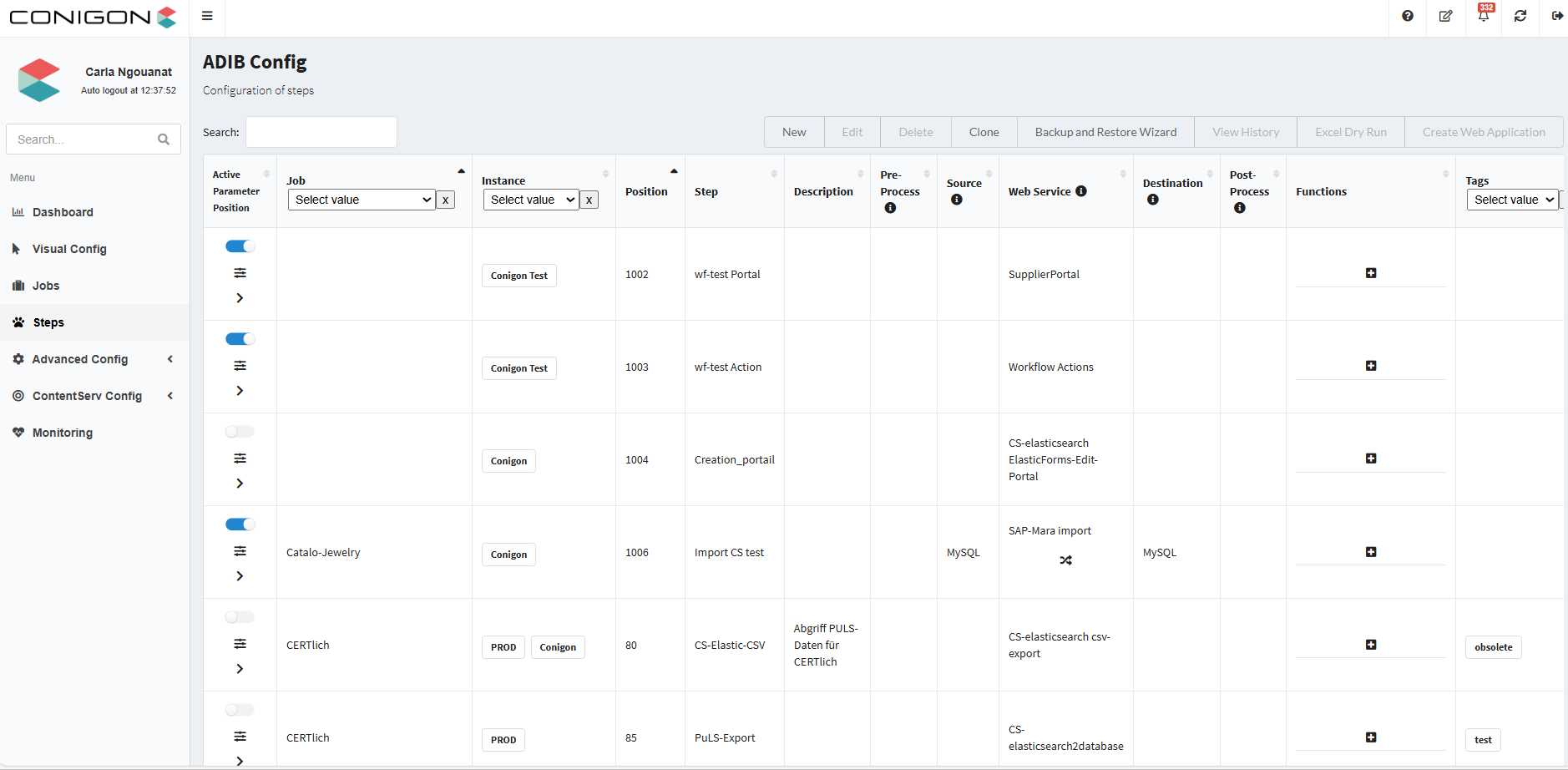The image size is (1568, 770).
Task: Turn on active toggle for CS-Elastic-CSV step
Action: pos(240,617)
